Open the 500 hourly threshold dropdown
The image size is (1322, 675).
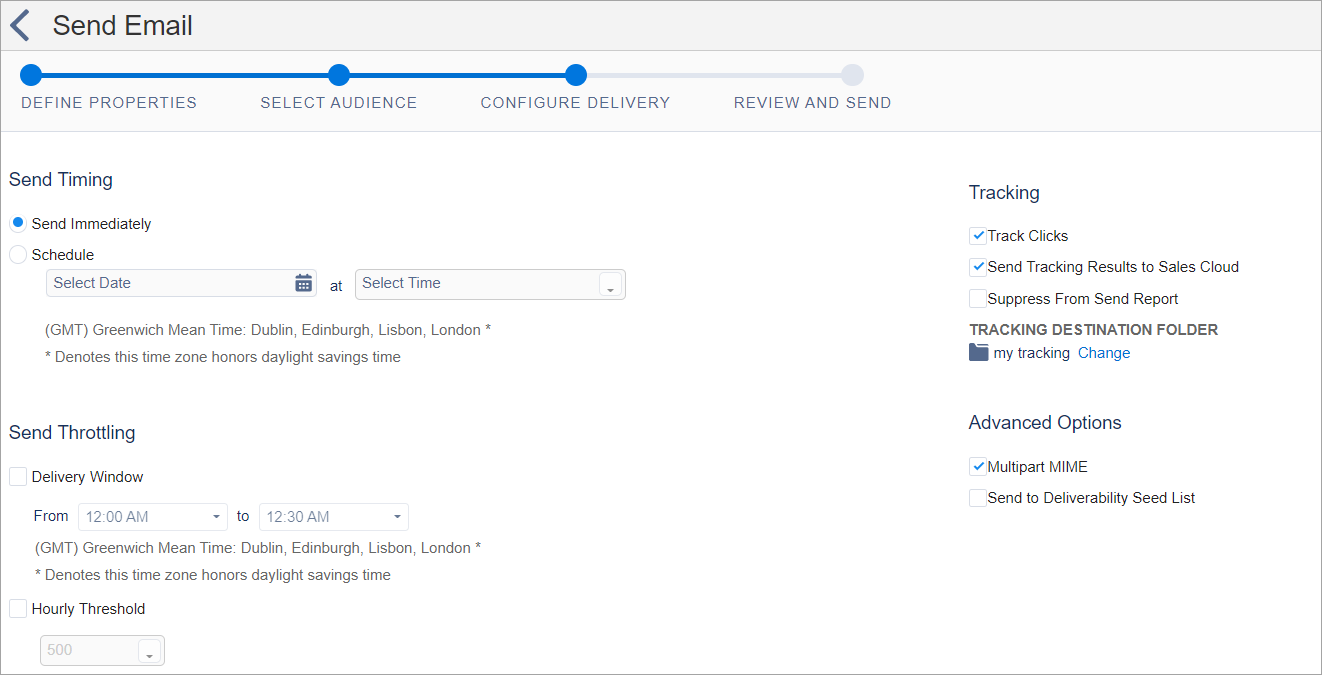(150, 651)
